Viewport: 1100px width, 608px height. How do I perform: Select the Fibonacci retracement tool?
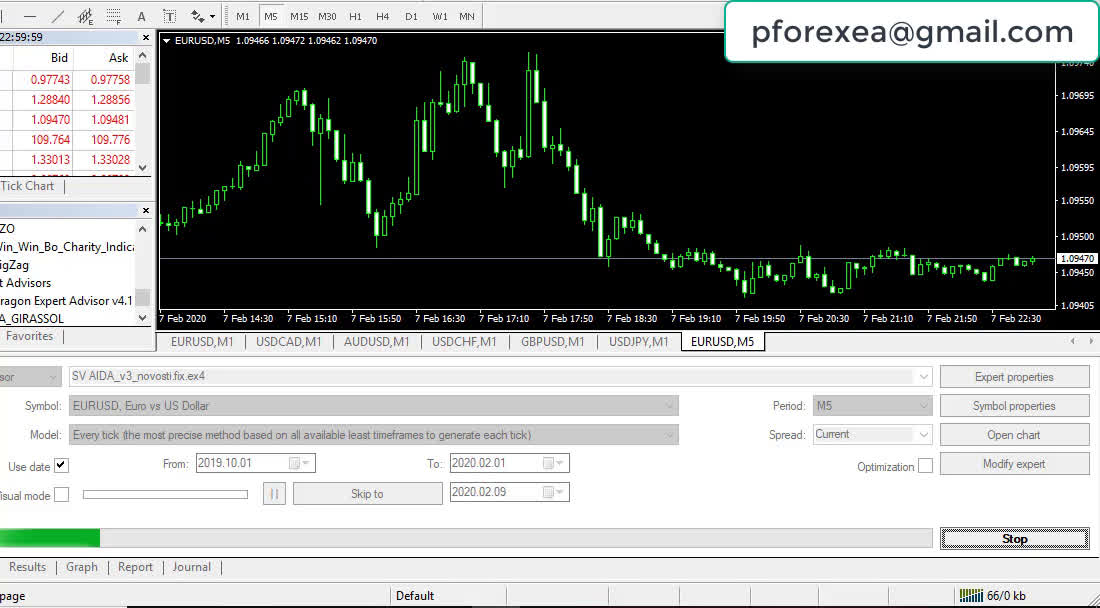coord(114,16)
